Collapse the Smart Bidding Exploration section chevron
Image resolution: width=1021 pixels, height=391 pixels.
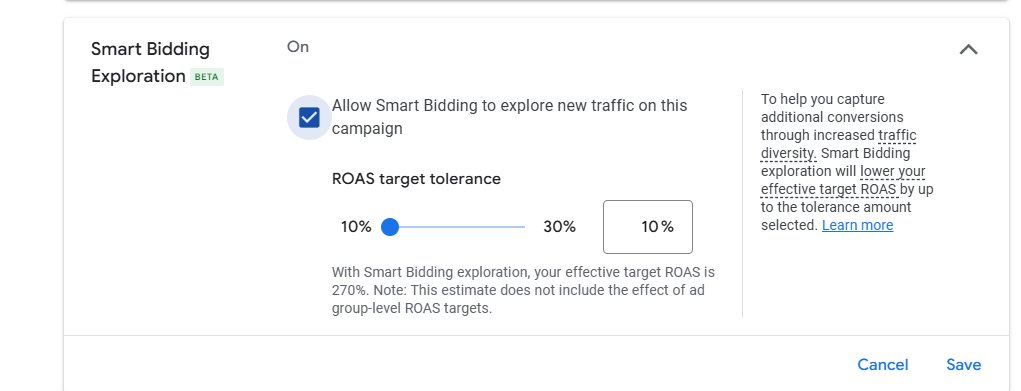click(968, 50)
